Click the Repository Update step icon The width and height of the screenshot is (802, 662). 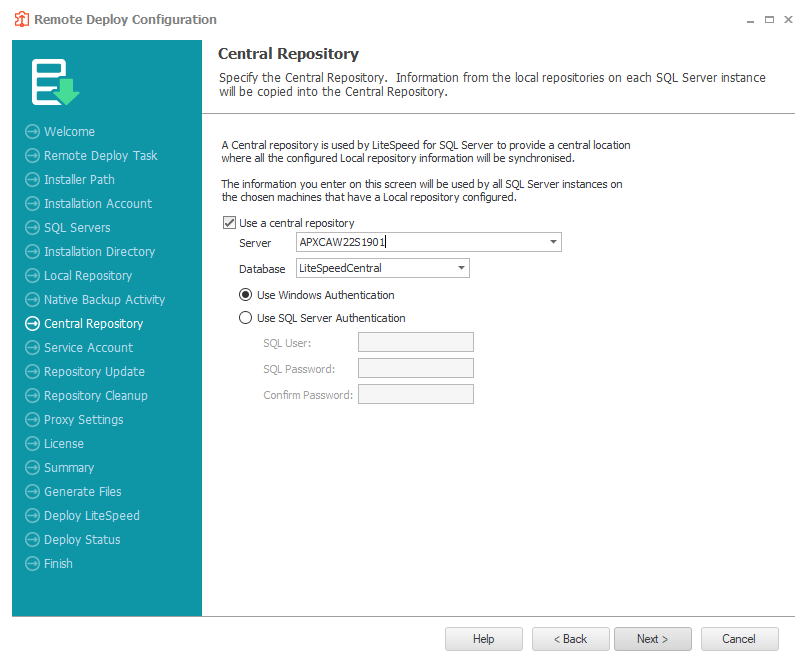coord(32,372)
